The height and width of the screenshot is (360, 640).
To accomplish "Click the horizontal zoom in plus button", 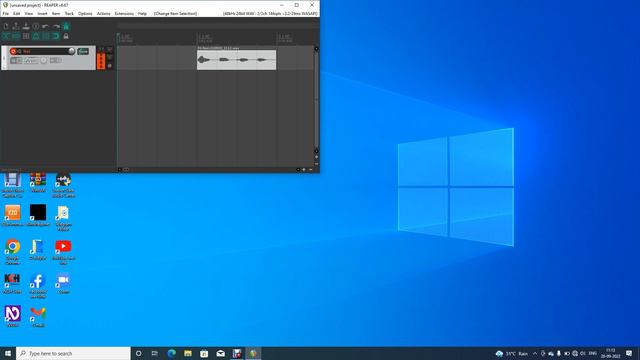I will pyautogui.click(x=304, y=169).
